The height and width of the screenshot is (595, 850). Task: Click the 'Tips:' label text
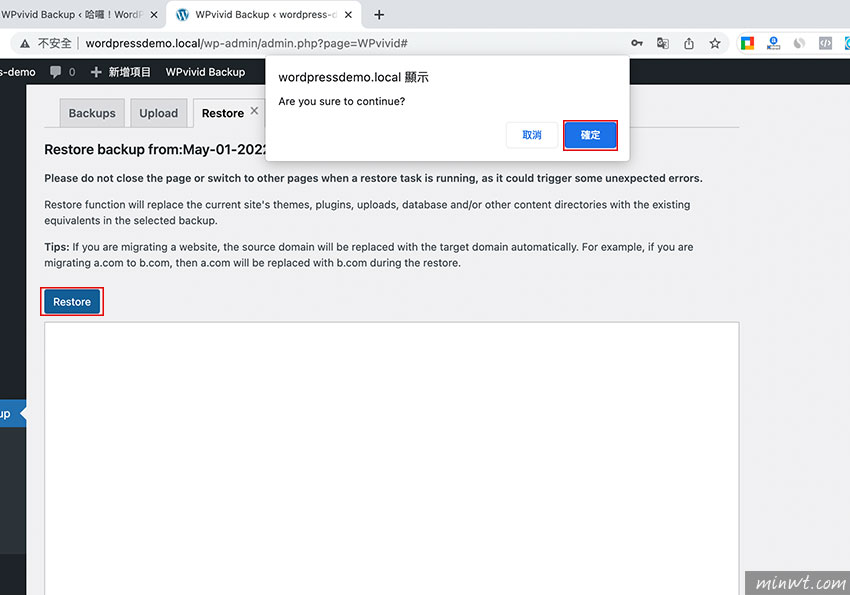click(x=57, y=247)
